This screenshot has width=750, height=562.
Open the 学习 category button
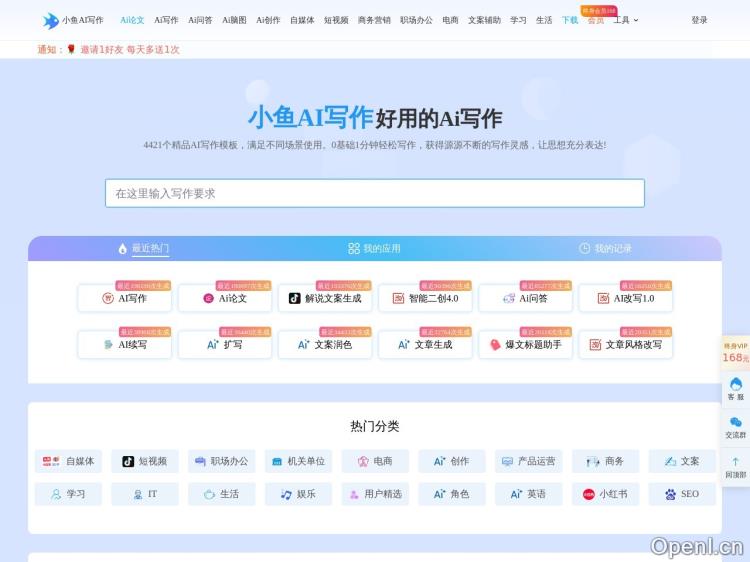point(68,494)
